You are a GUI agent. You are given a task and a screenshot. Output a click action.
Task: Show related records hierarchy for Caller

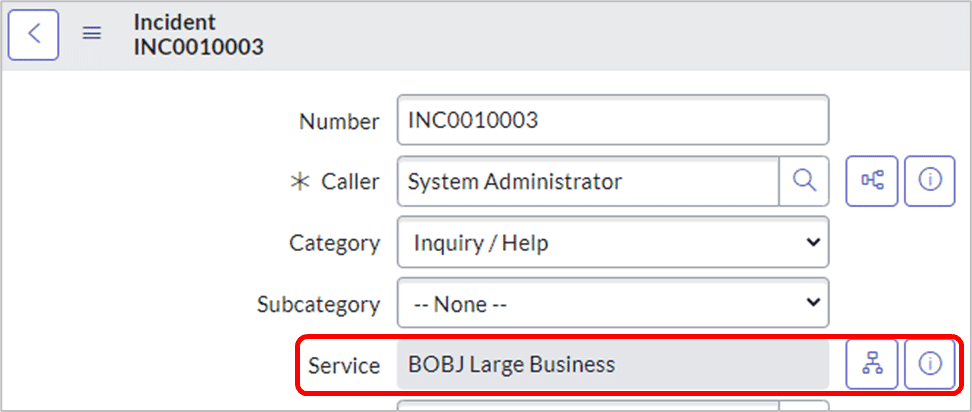tap(872, 181)
